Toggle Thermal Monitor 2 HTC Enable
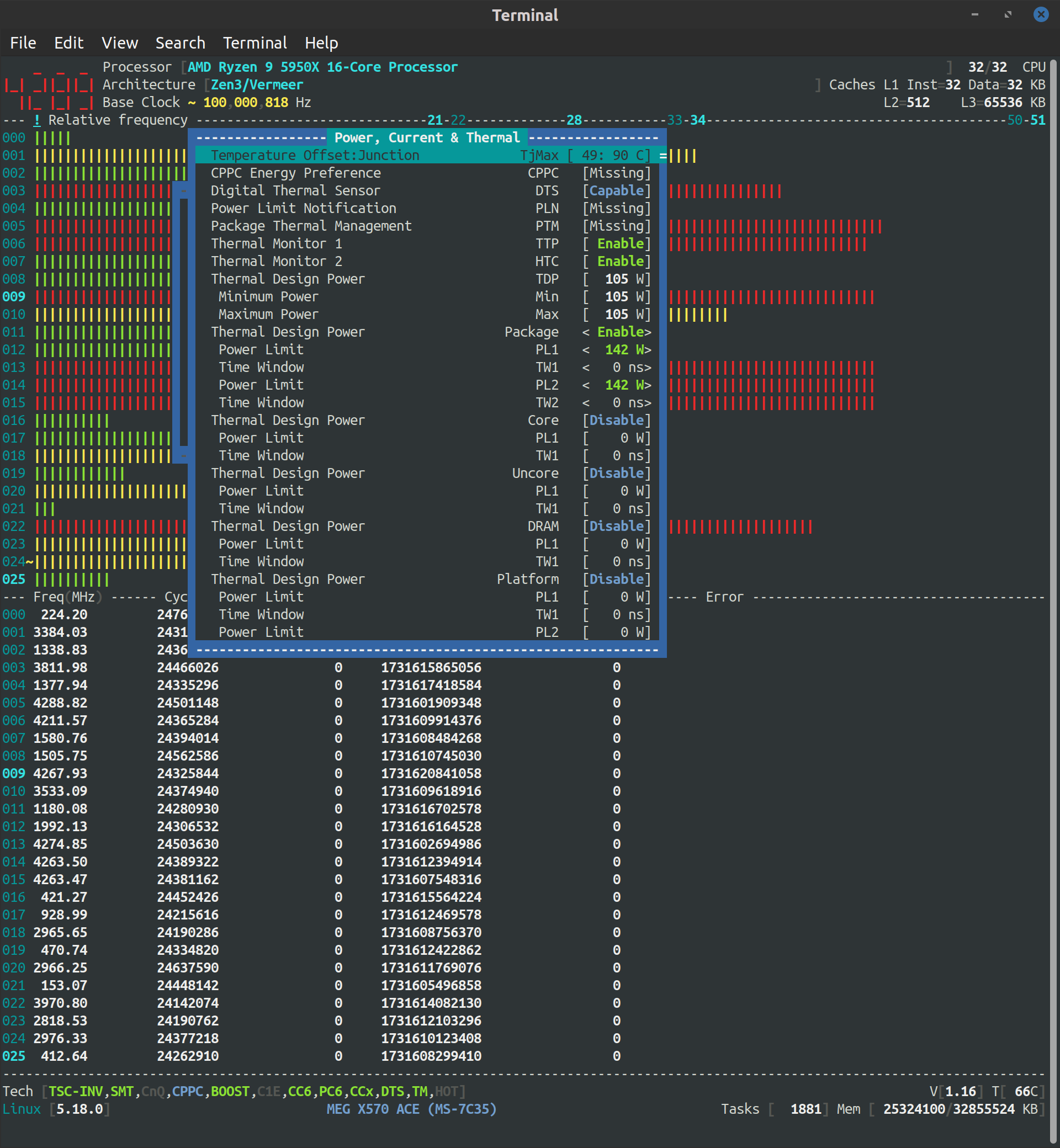 tap(617, 262)
